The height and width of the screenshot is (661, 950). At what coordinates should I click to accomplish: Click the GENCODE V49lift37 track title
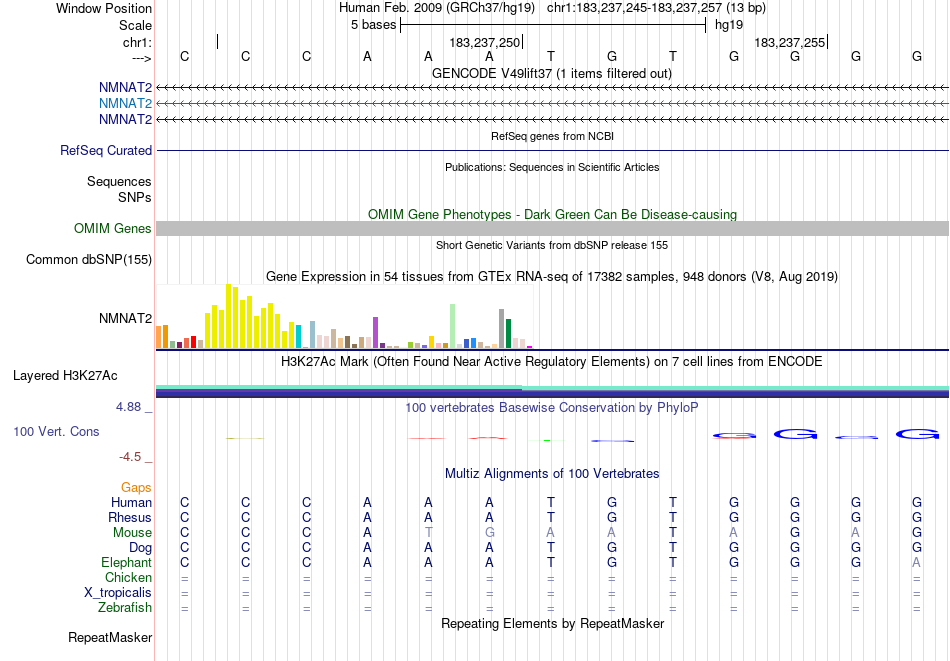coord(552,73)
